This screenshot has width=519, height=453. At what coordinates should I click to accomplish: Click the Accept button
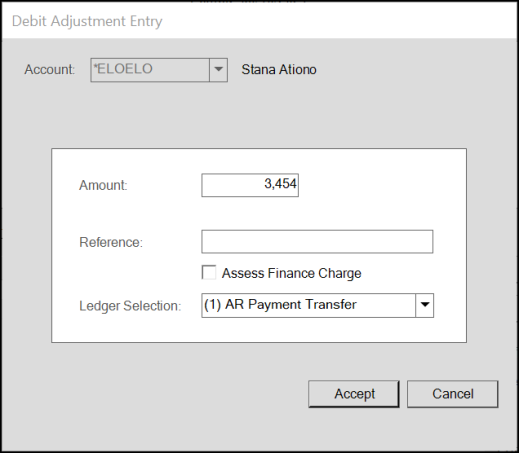click(x=354, y=394)
